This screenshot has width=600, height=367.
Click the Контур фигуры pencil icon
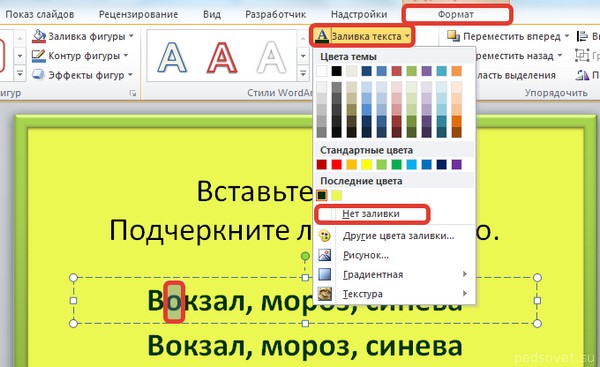click(x=39, y=56)
